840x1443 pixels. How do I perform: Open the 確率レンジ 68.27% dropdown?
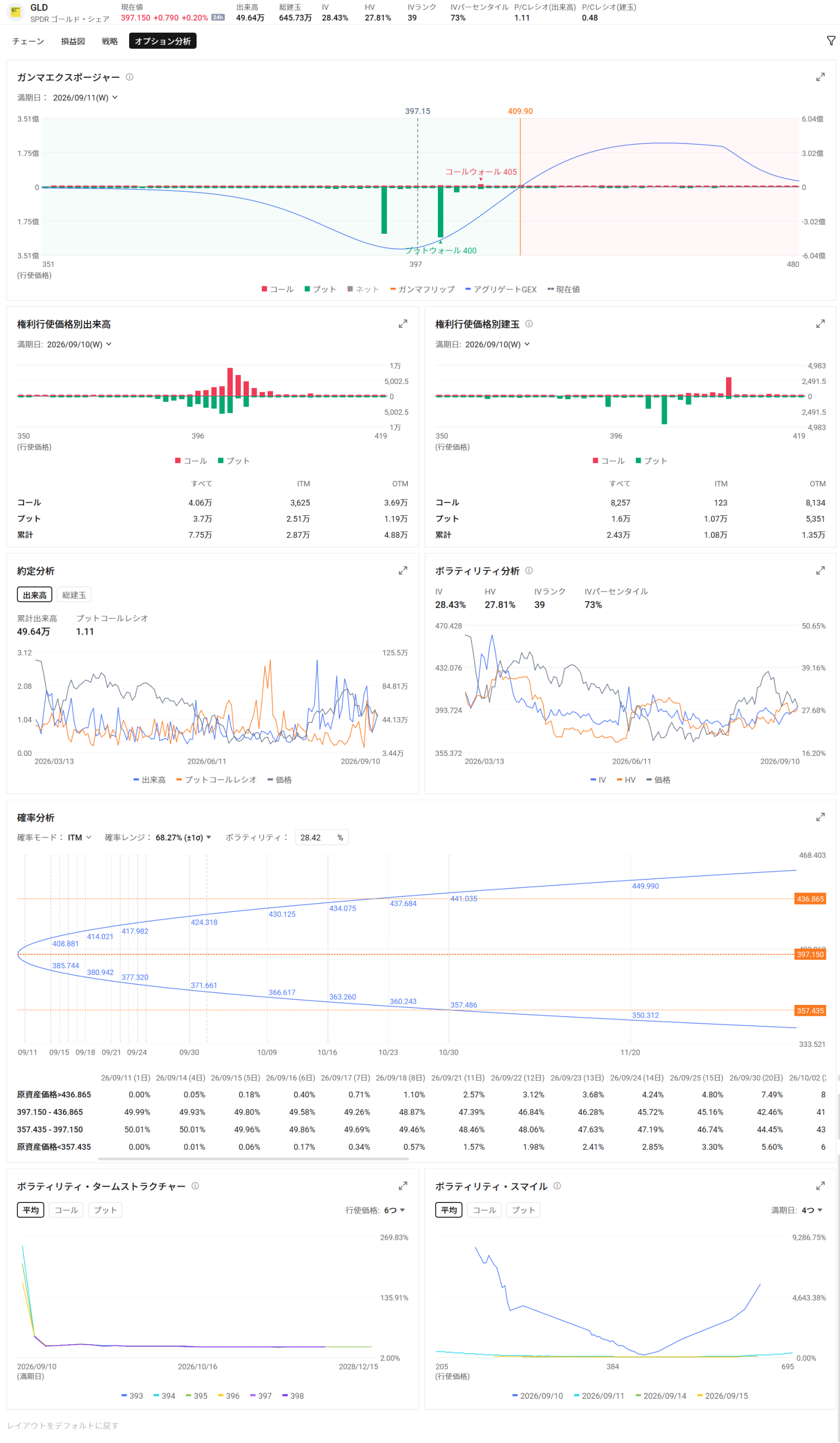pos(183,837)
